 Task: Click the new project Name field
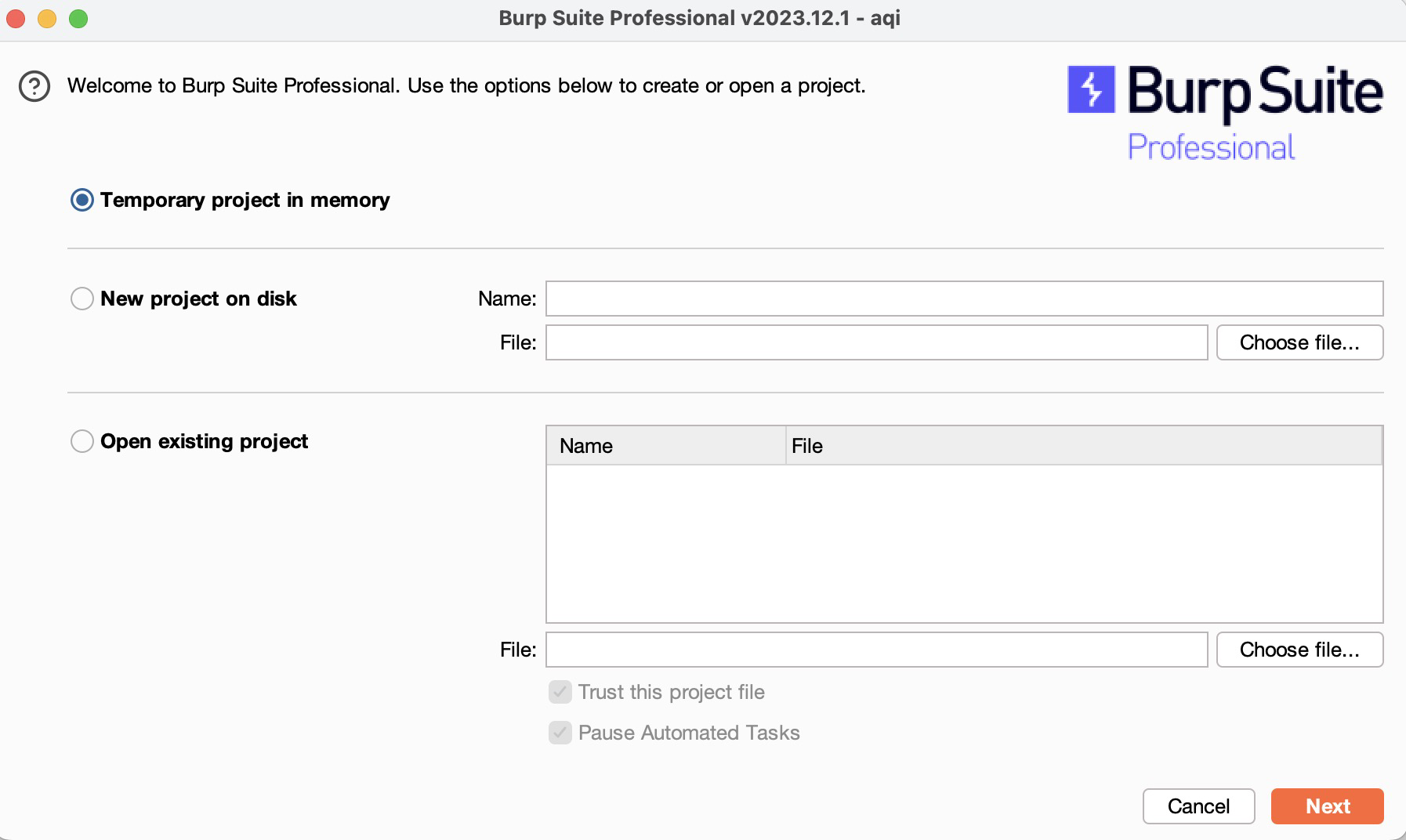(964, 299)
